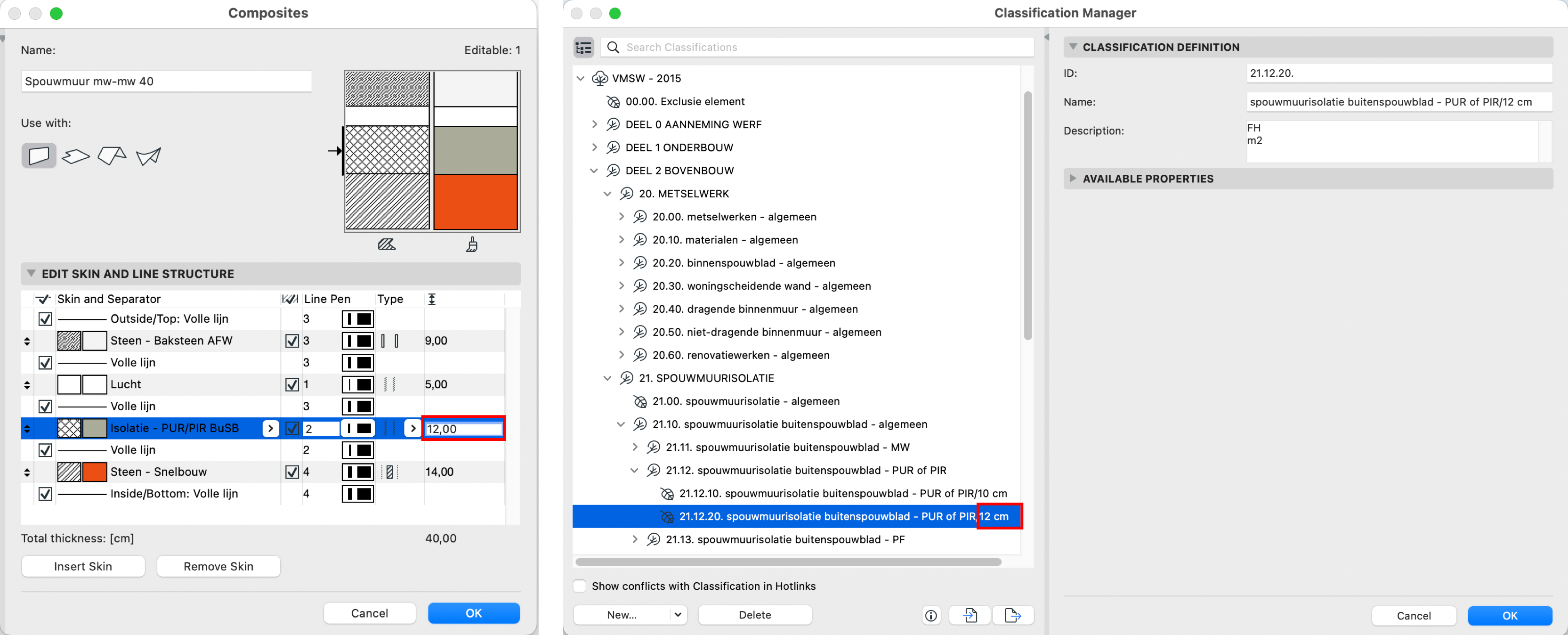This screenshot has width=1568, height=635.
Task: Click move handle of Steen - Baksteen AFW row
Action: 27,342
